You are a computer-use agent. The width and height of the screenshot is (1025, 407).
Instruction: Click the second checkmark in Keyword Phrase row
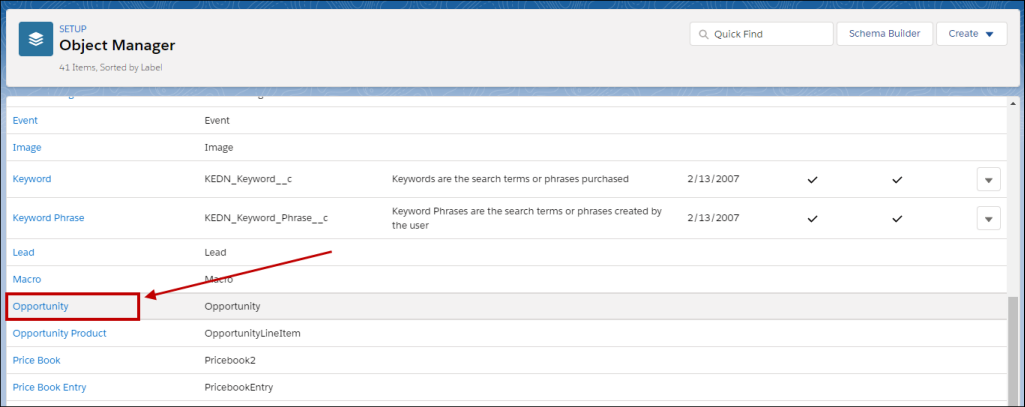[x=897, y=219]
